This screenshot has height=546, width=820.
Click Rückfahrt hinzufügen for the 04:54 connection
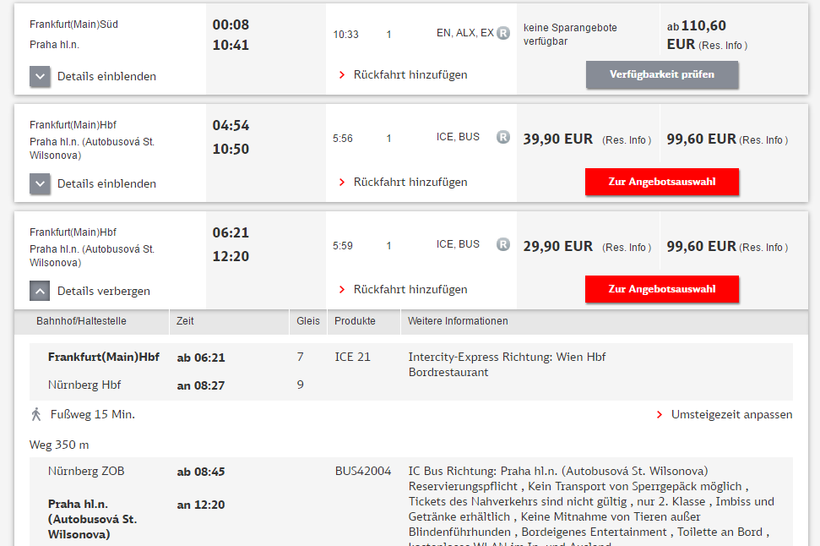410,182
